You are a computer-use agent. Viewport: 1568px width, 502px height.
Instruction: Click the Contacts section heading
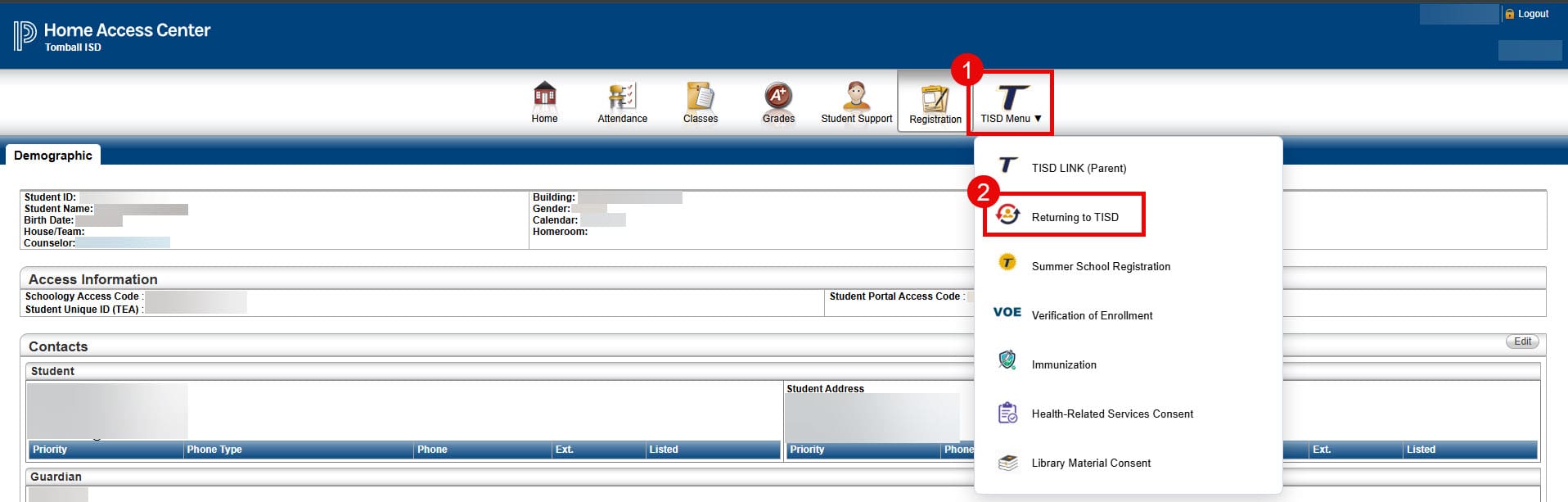point(58,346)
